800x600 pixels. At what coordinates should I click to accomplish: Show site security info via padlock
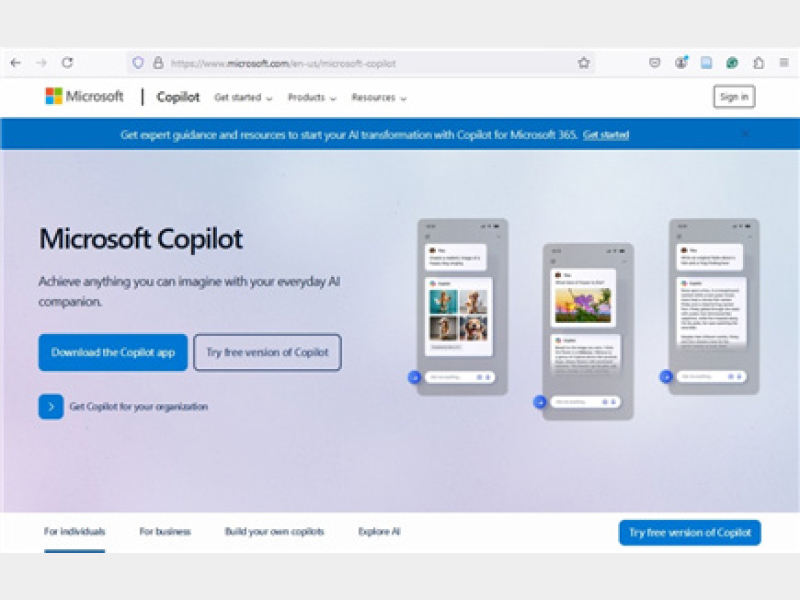(158, 63)
